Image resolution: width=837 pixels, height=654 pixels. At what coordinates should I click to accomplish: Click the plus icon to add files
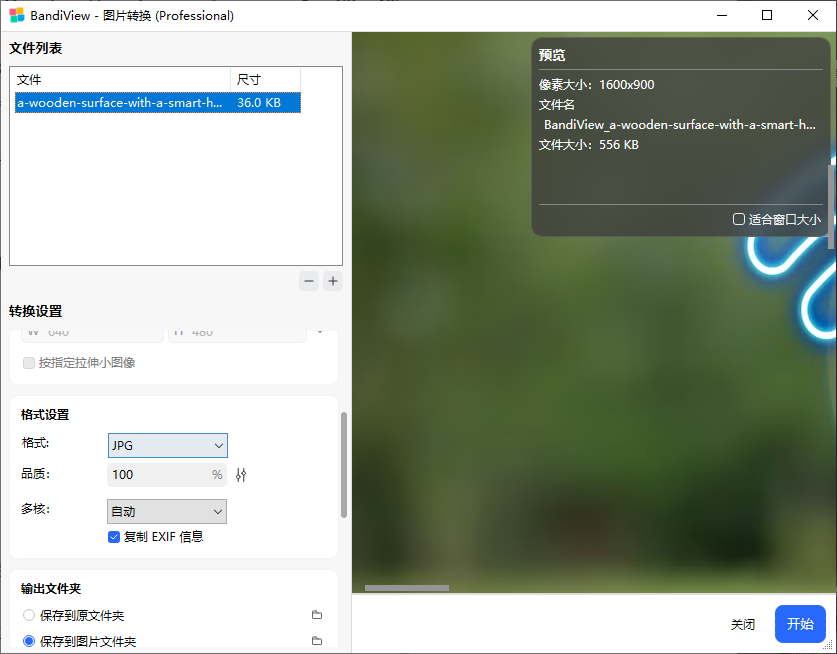coord(333,281)
